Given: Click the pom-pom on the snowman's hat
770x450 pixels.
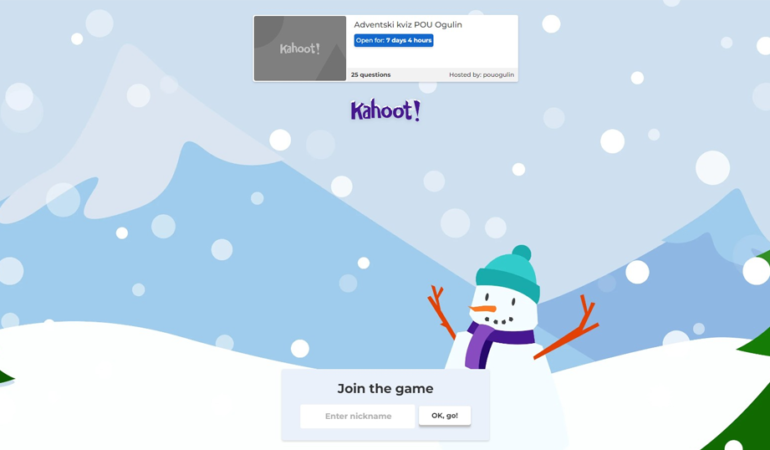Looking at the screenshot, I should (522, 253).
